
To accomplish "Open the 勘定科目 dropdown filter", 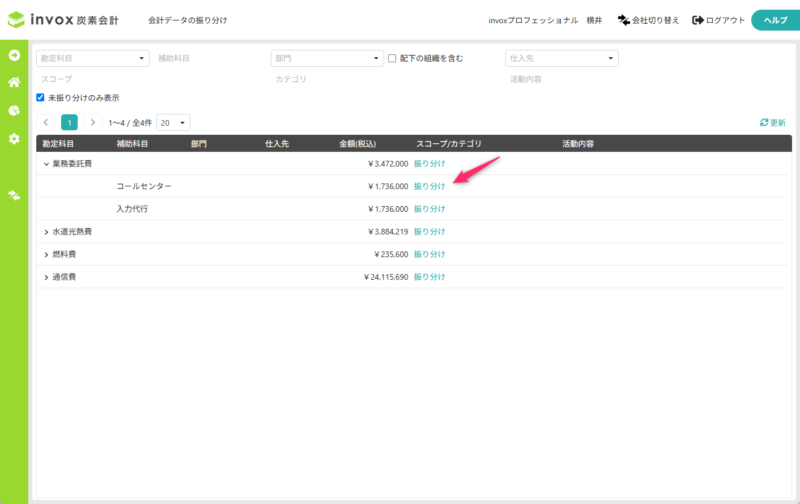I will click(92, 59).
